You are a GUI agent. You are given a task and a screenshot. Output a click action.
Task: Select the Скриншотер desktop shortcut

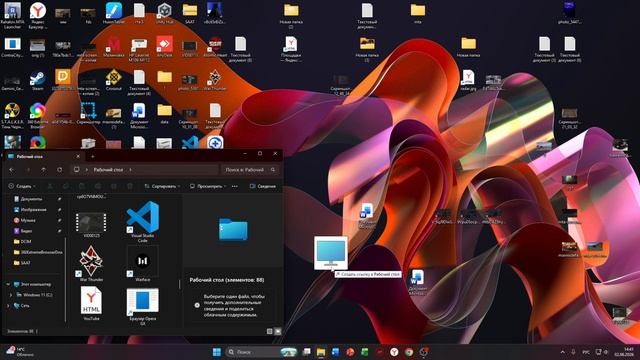pos(88,113)
